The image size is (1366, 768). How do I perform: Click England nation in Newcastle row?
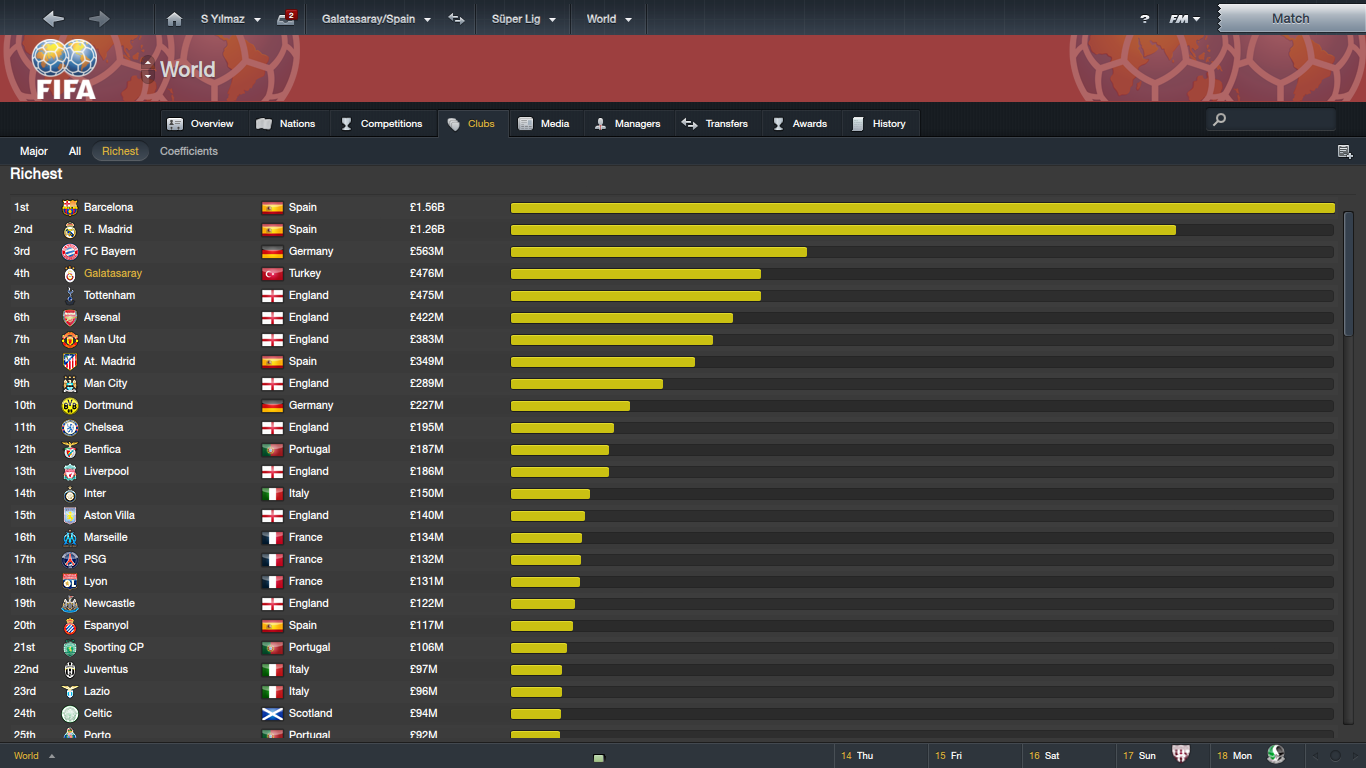pos(309,604)
